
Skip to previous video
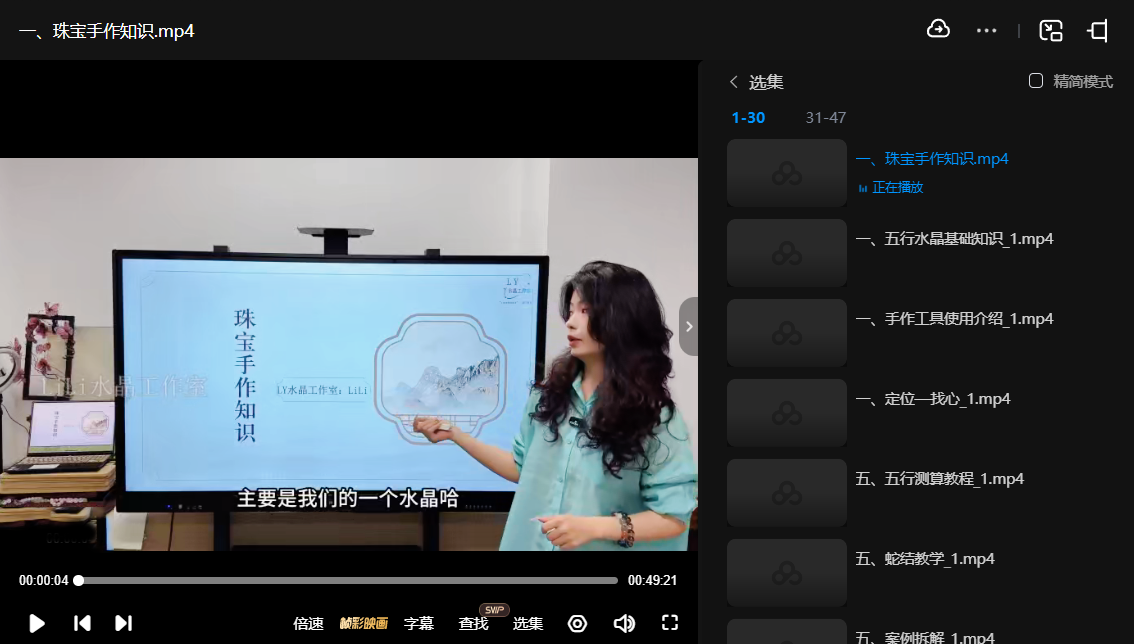82,623
